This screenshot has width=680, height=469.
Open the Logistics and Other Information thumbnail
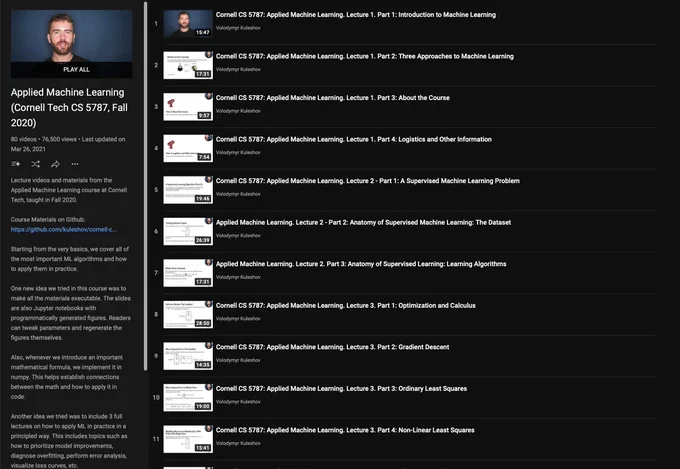(x=188, y=148)
